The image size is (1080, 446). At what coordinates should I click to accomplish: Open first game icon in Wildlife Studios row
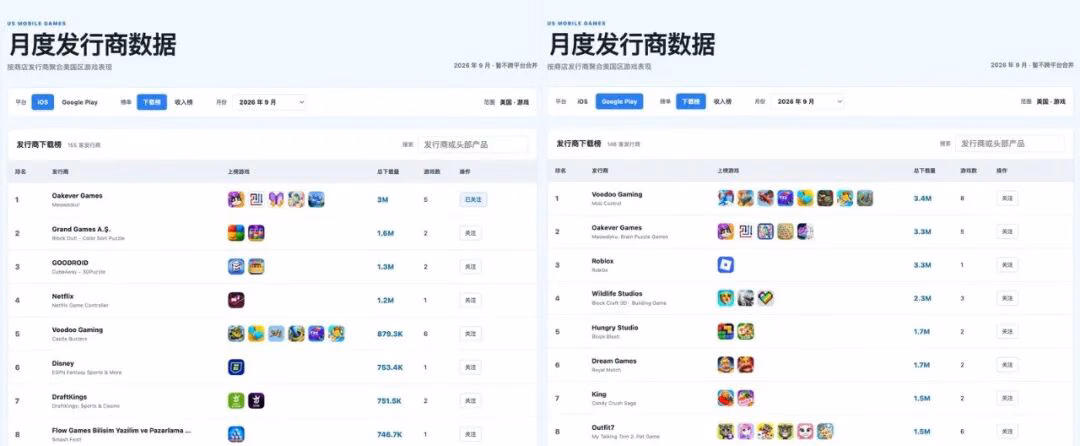[x=725, y=298]
